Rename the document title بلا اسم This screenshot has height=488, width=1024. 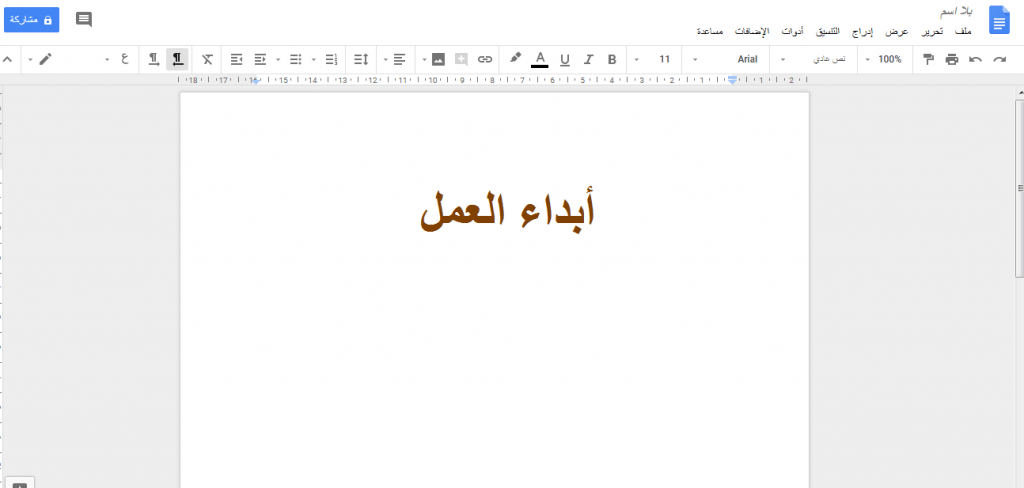(956, 12)
